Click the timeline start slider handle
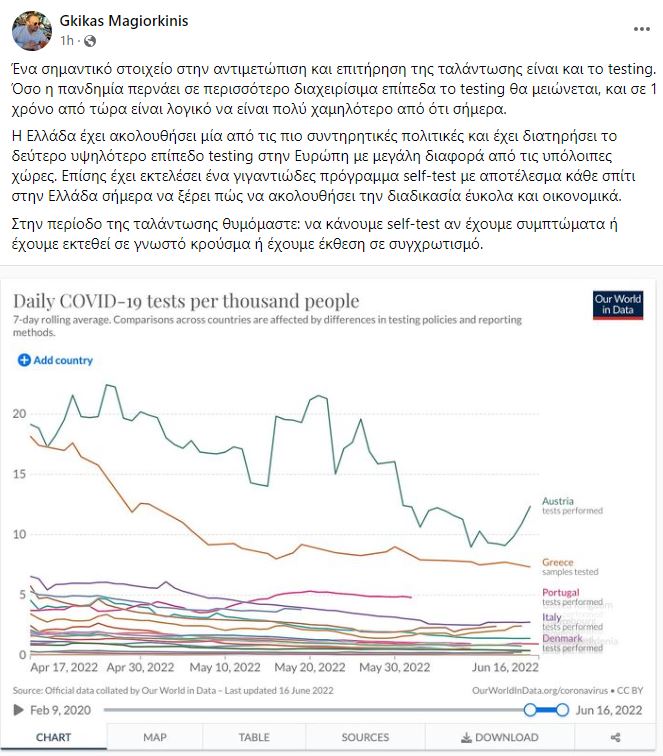This screenshot has height=756, width=663. (x=531, y=710)
